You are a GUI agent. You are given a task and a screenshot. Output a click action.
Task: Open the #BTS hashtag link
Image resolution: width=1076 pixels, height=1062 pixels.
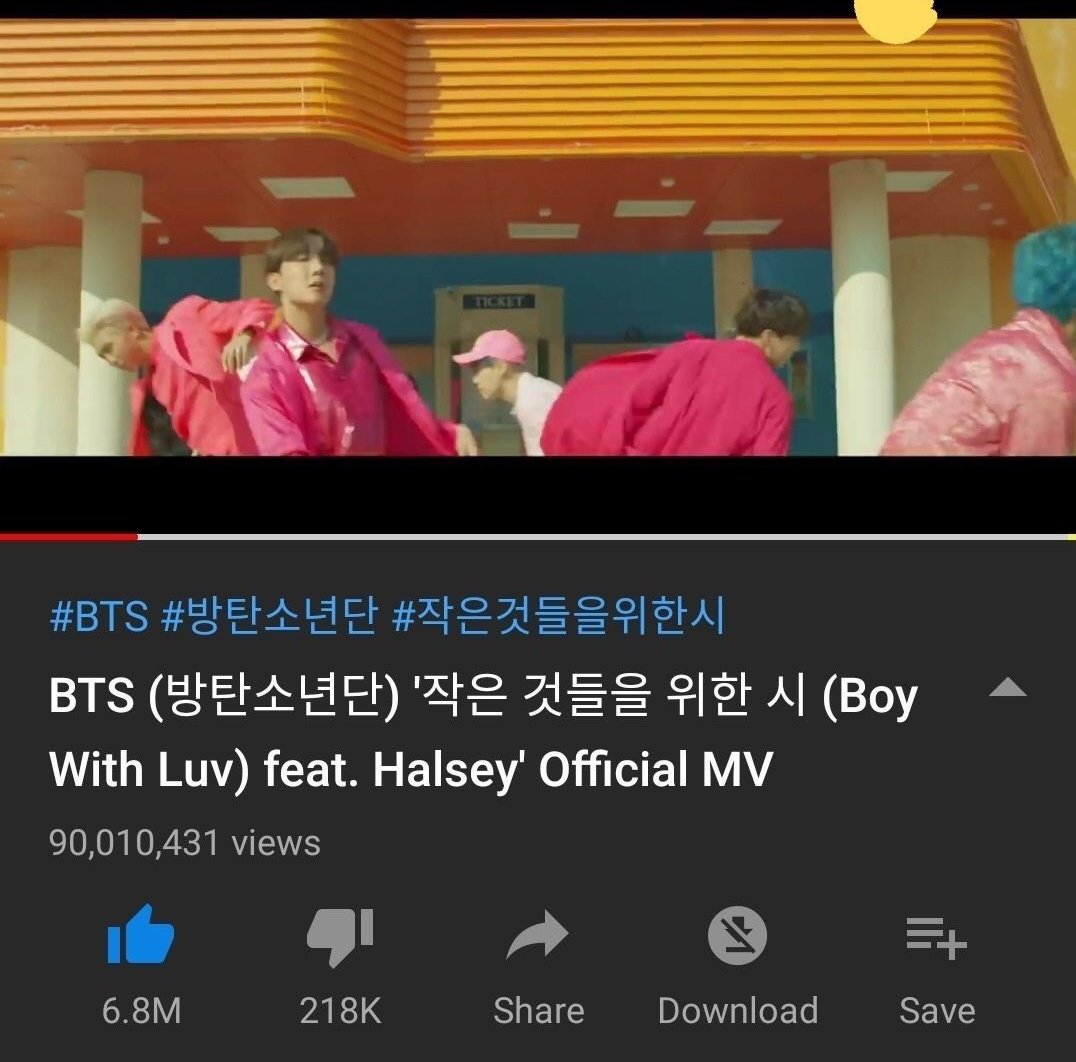tap(99, 615)
